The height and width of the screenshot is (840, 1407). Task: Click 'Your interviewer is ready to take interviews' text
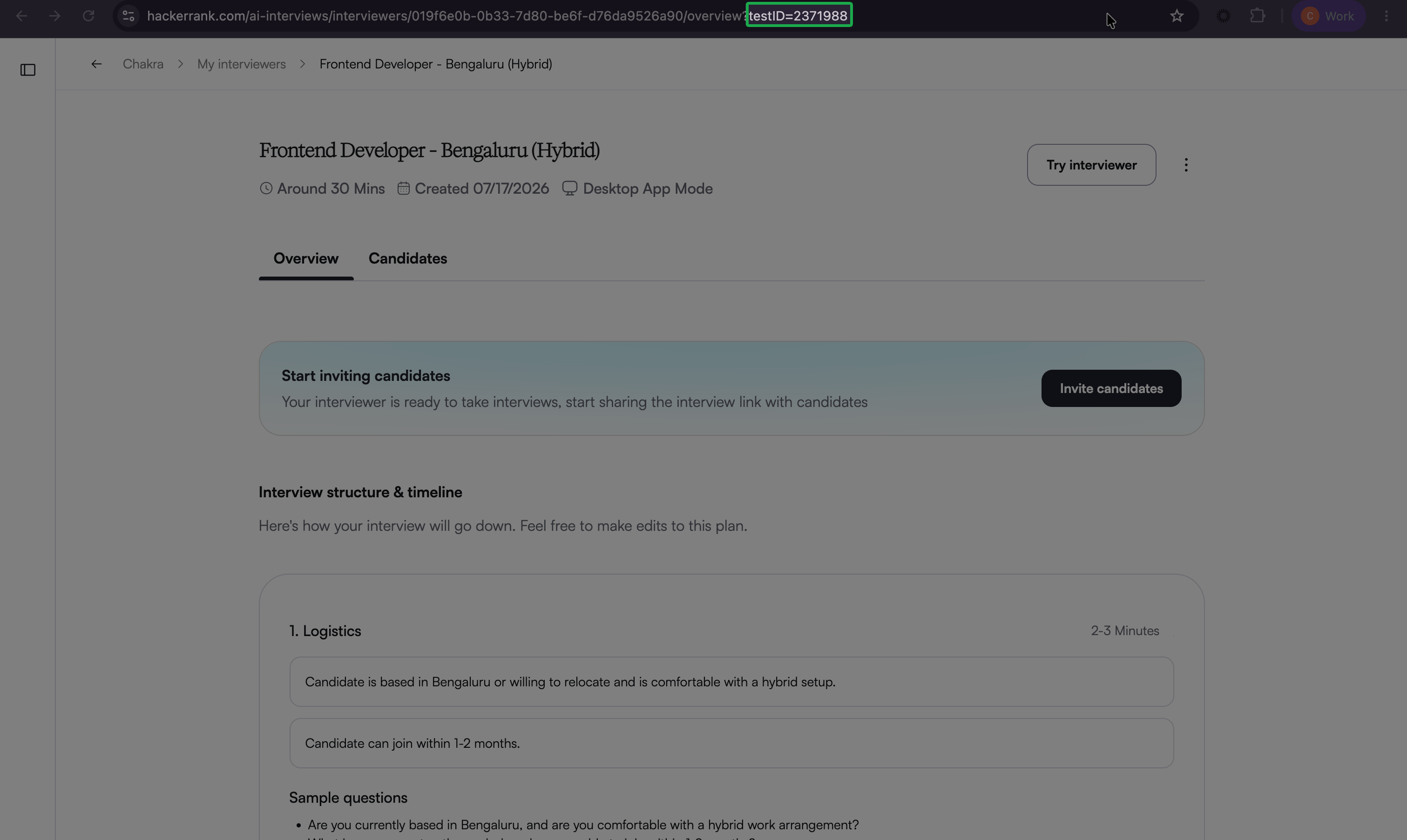point(575,402)
